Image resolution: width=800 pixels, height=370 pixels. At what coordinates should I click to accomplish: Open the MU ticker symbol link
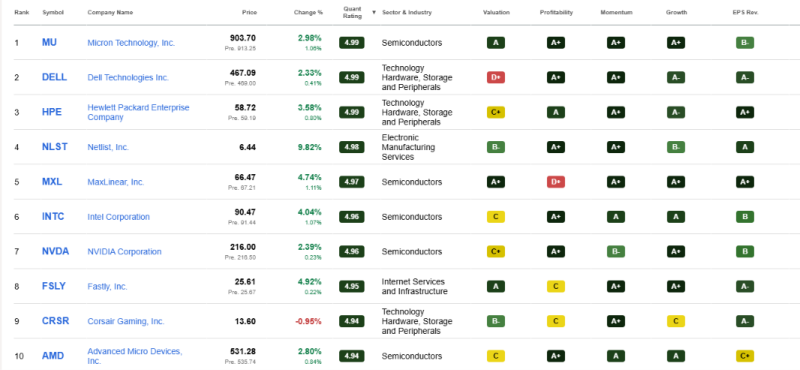pyautogui.click(x=49, y=42)
